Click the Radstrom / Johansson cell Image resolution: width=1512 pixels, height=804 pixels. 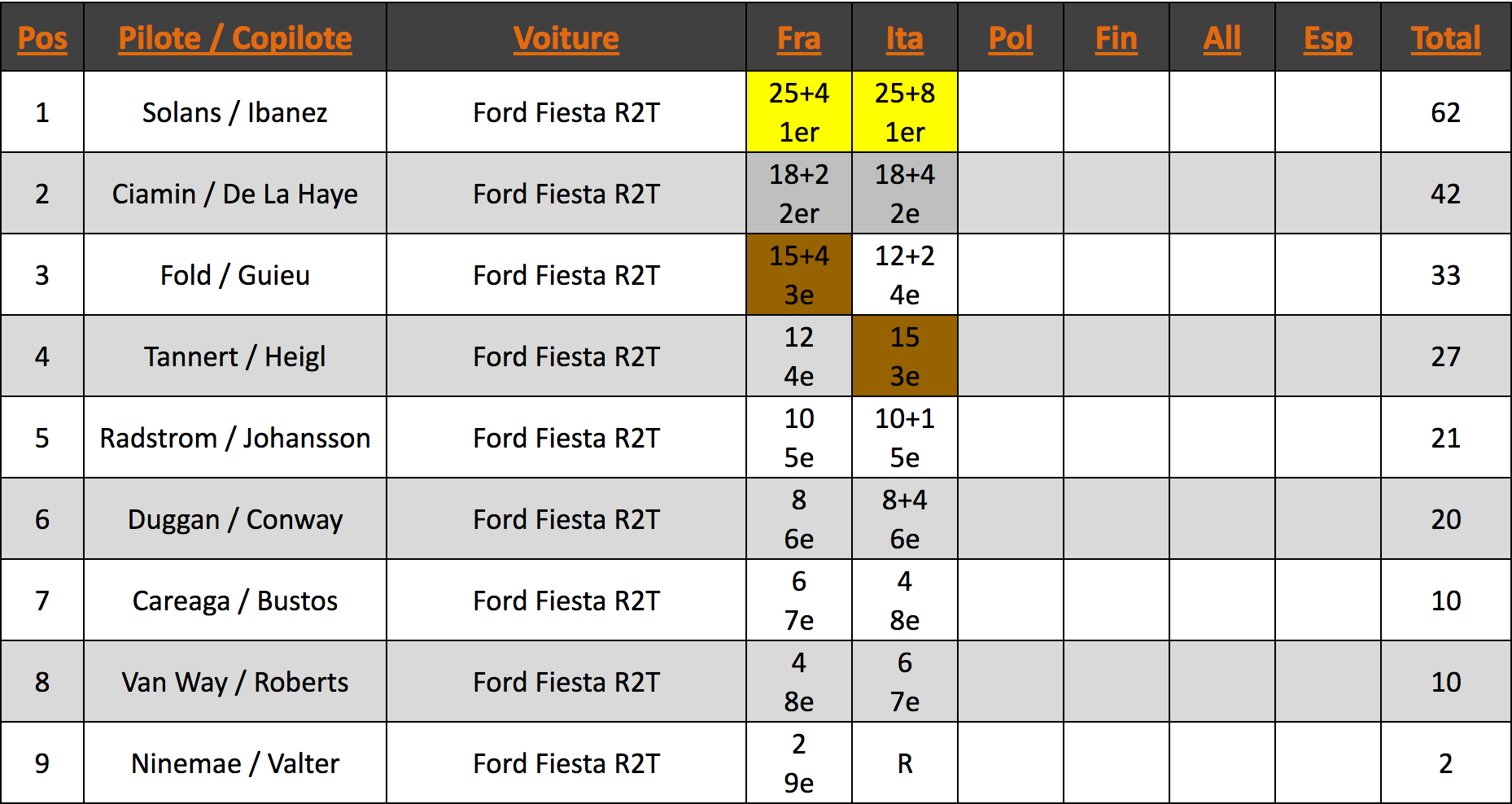tap(235, 438)
